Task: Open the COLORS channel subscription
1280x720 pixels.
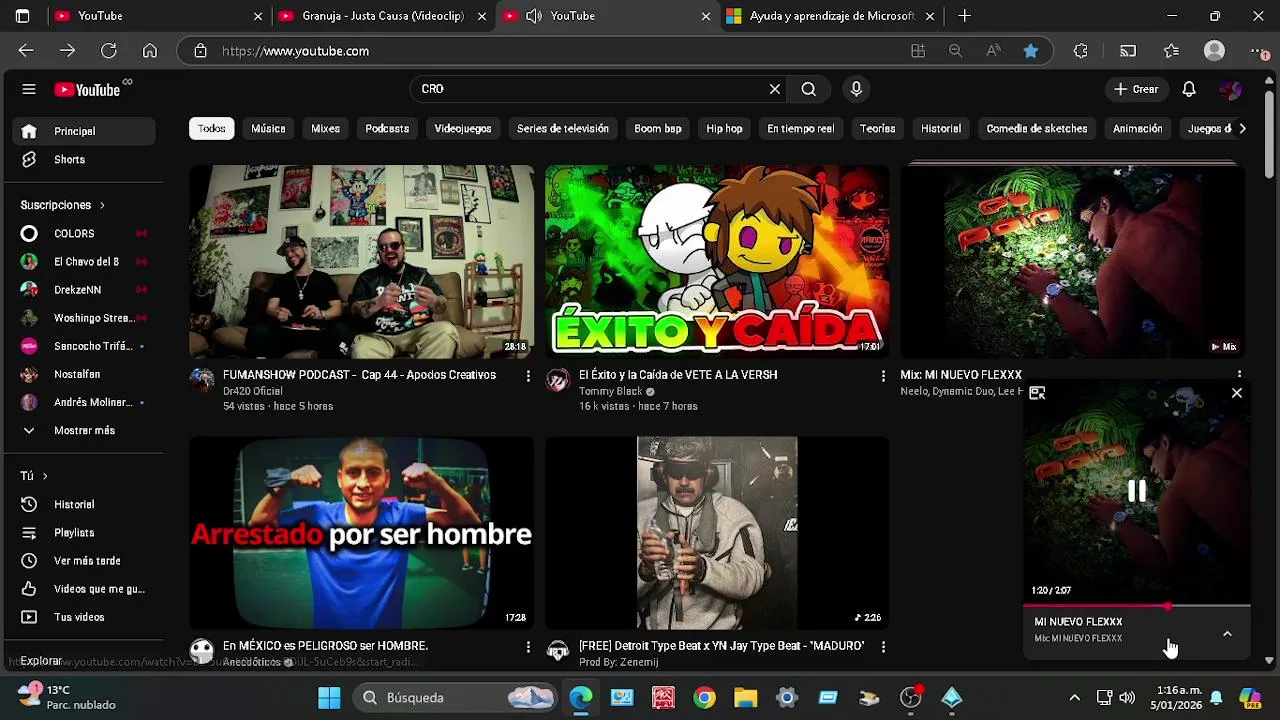Action: pyautogui.click(x=84, y=233)
